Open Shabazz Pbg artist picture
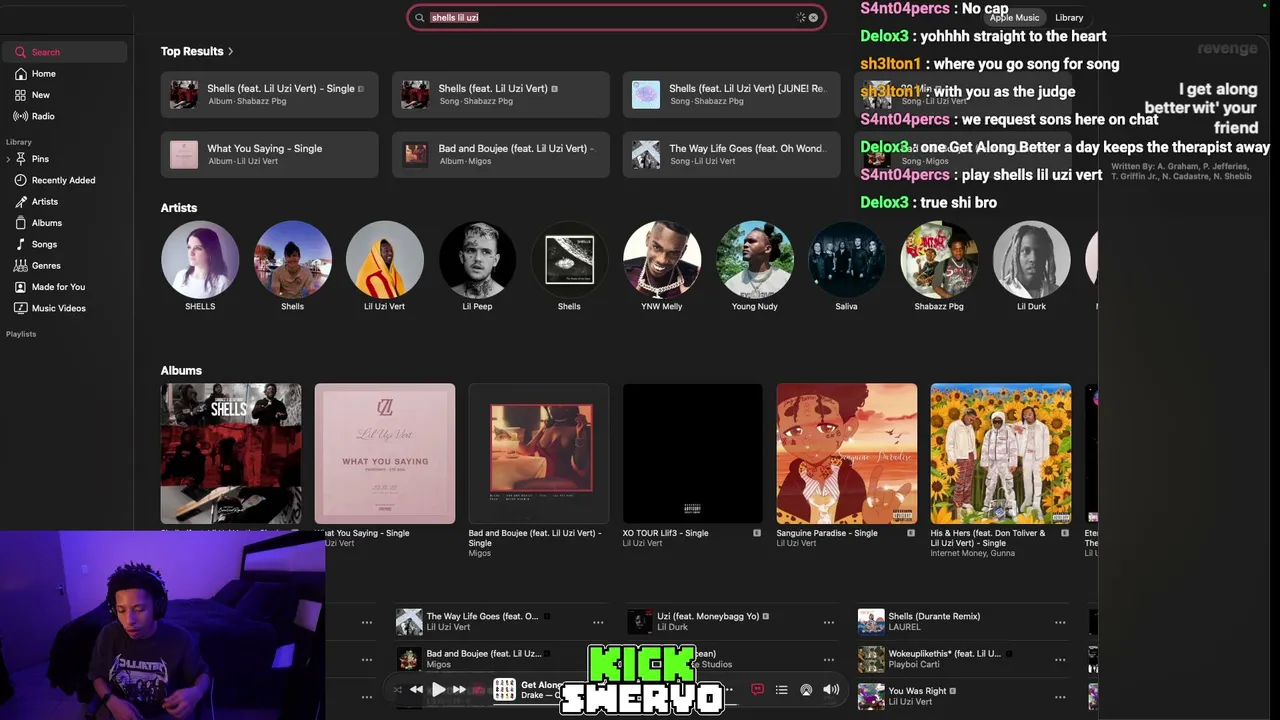The height and width of the screenshot is (720, 1280). tap(939, 260)
